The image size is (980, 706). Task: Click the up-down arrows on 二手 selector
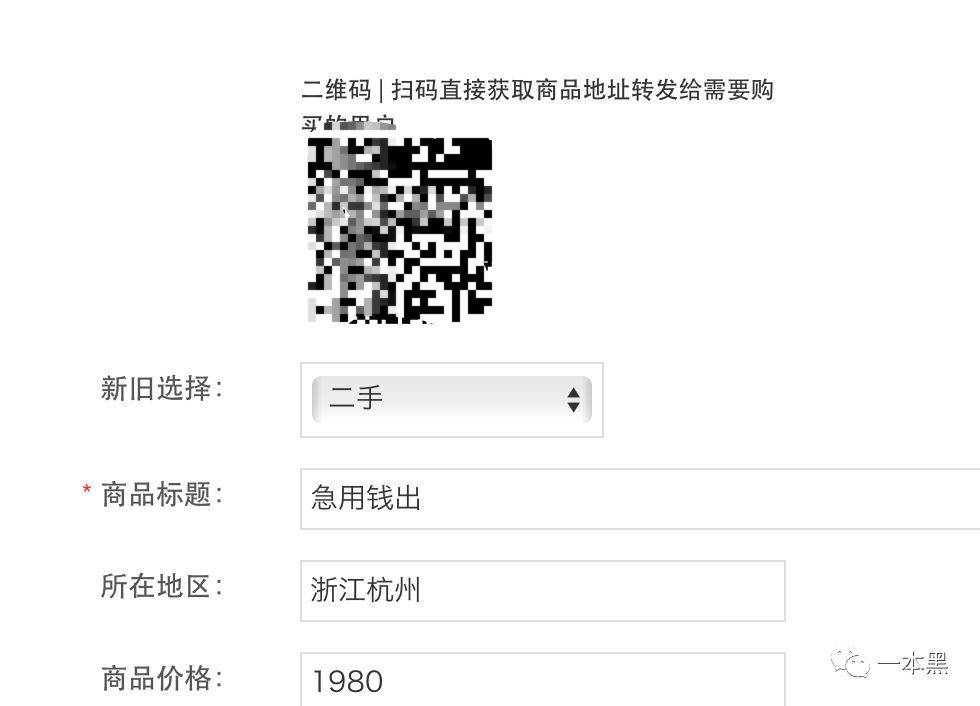click(573, 400)
